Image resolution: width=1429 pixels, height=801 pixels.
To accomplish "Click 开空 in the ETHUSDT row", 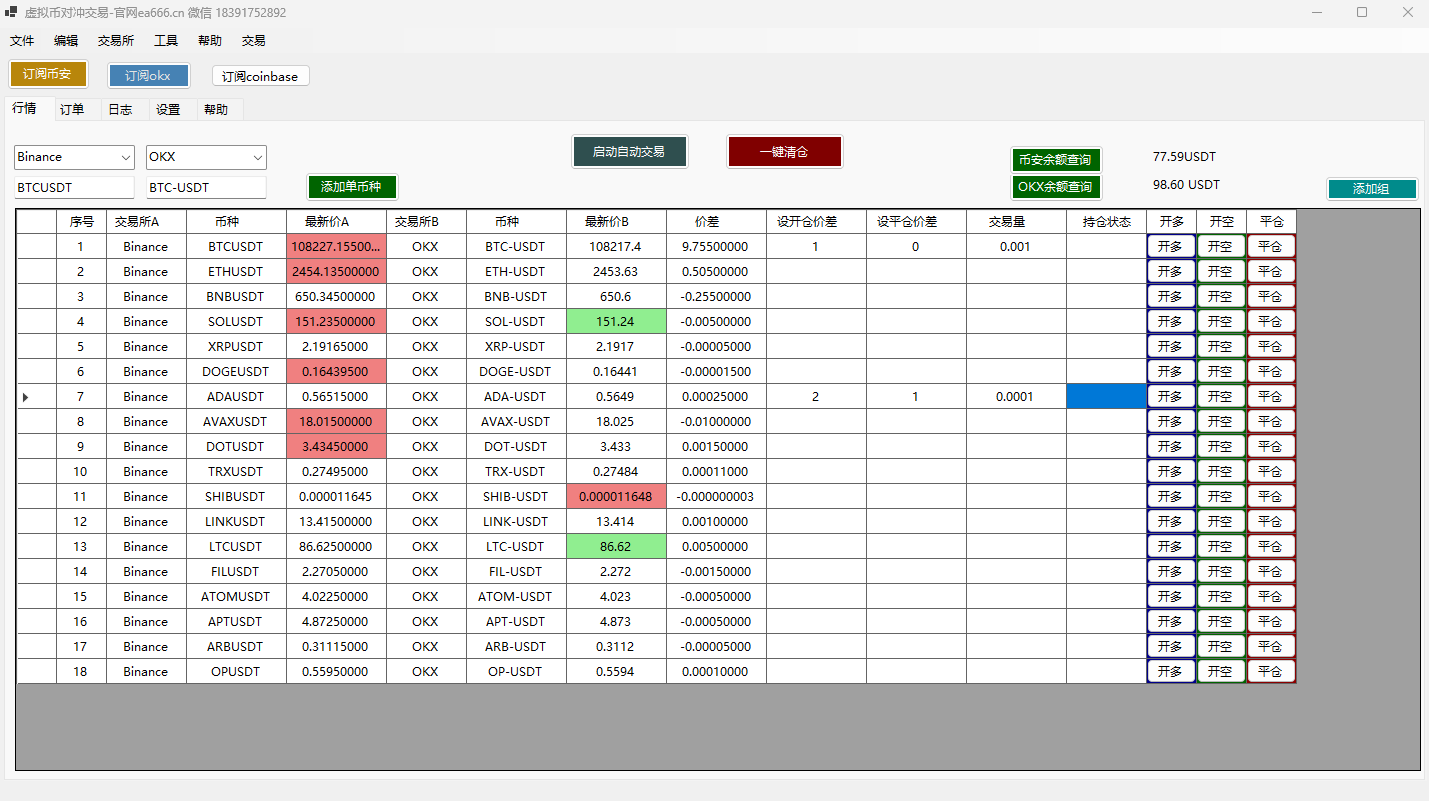I will tap(1220, 271).
